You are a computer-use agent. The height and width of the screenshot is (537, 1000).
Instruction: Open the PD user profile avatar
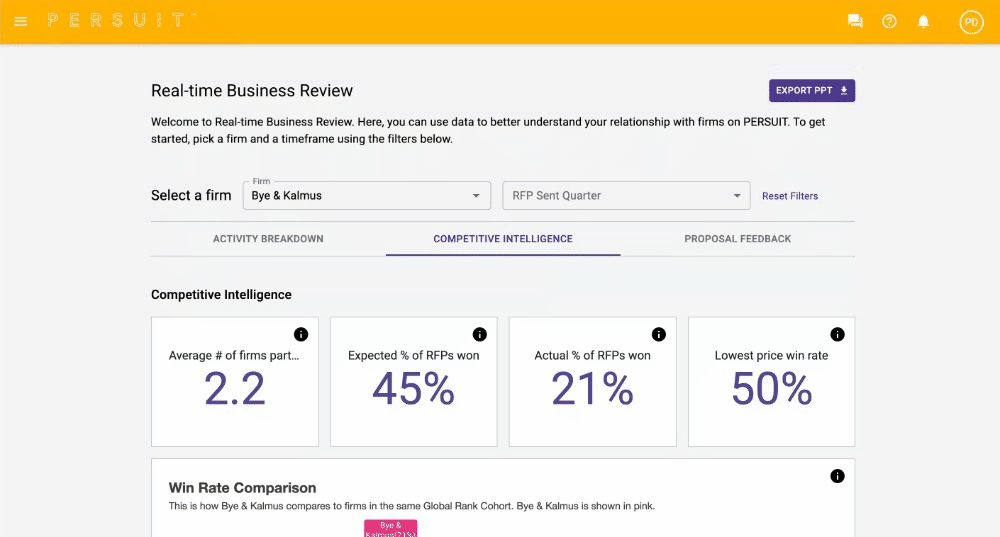pyautogui.click(x=971, y=21)
